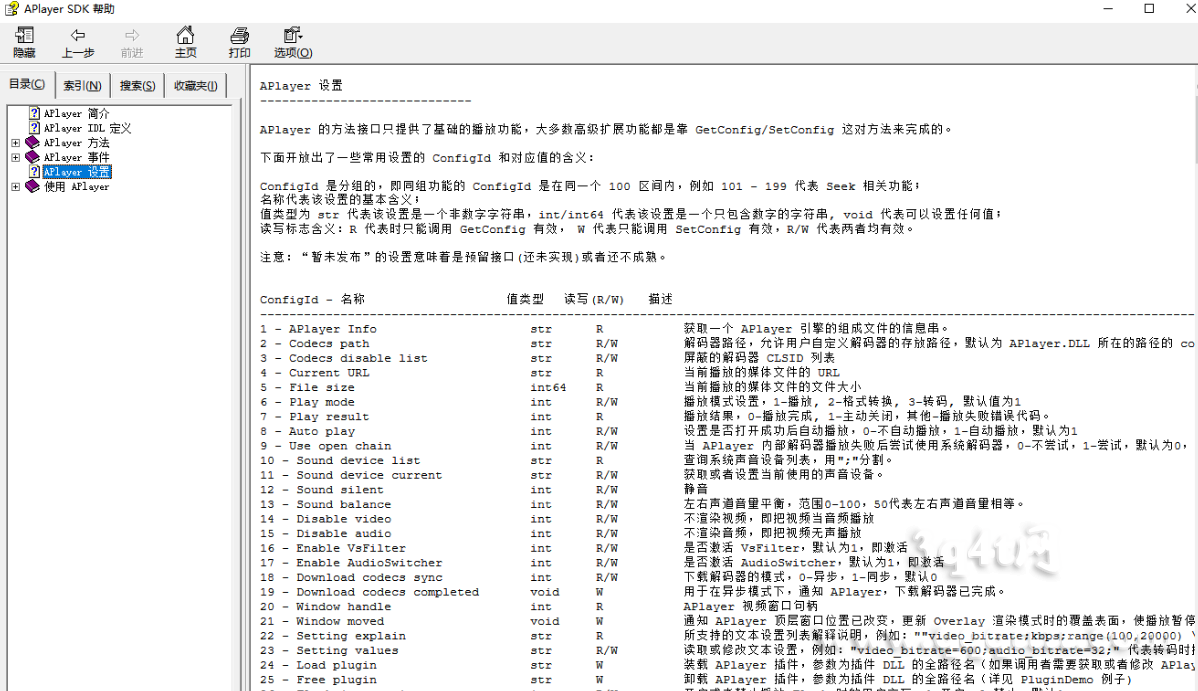Select the APlayer 方法 tree item

click(x=76, y=142)
